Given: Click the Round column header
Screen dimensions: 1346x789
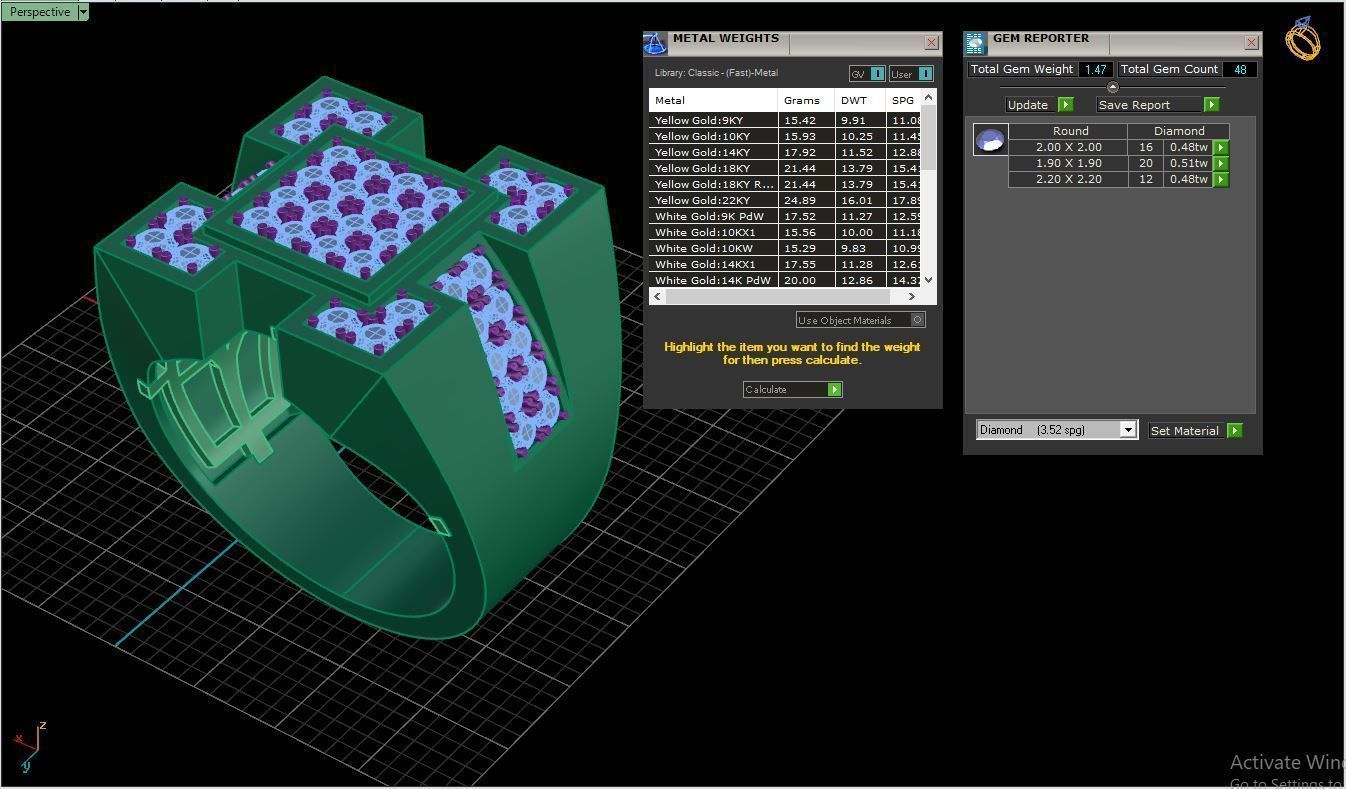Looking at the screenshot, I should click(1069, 131).
